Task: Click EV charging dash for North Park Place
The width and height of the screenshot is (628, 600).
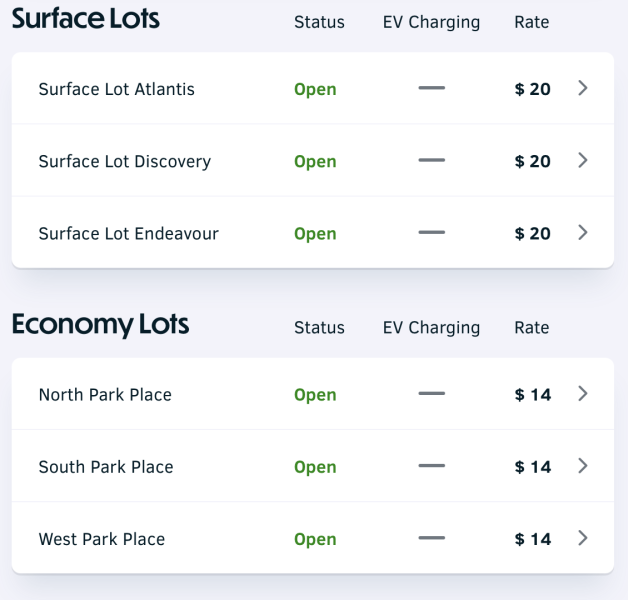Action: click(x=431, y=394)
